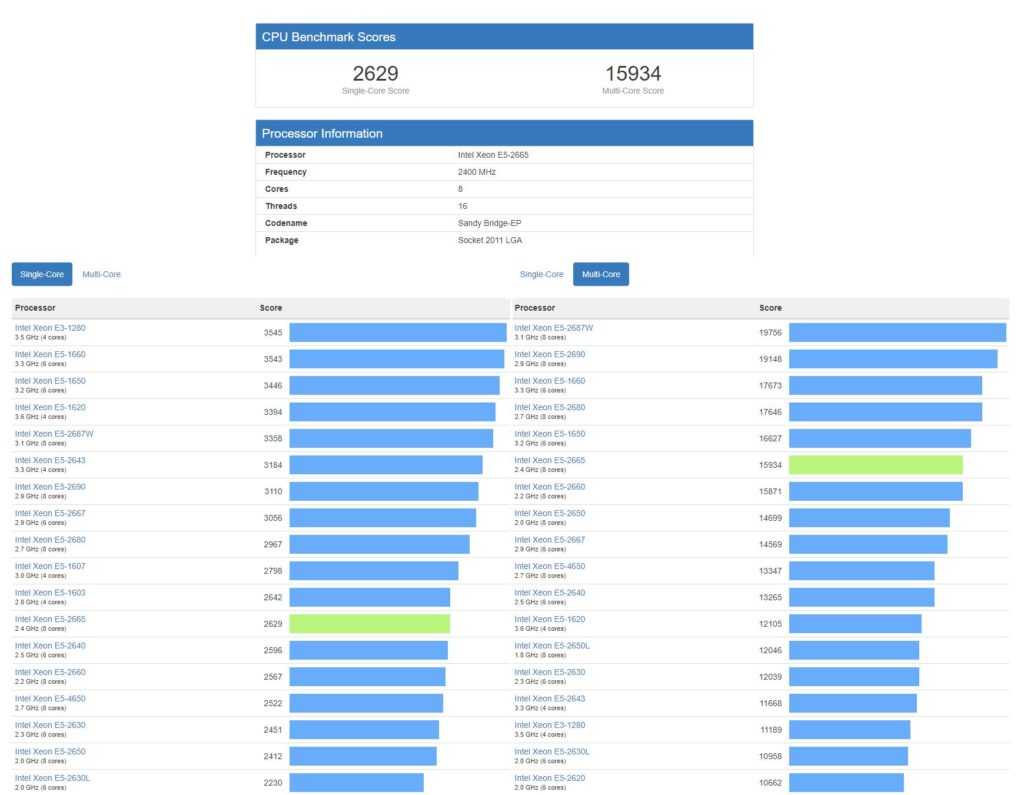Image resolution: width=1024 pixels, height=795 pixels.
Task: Open Intel Xeon E3-1280 link in single-core table
Action: point(50,328)
